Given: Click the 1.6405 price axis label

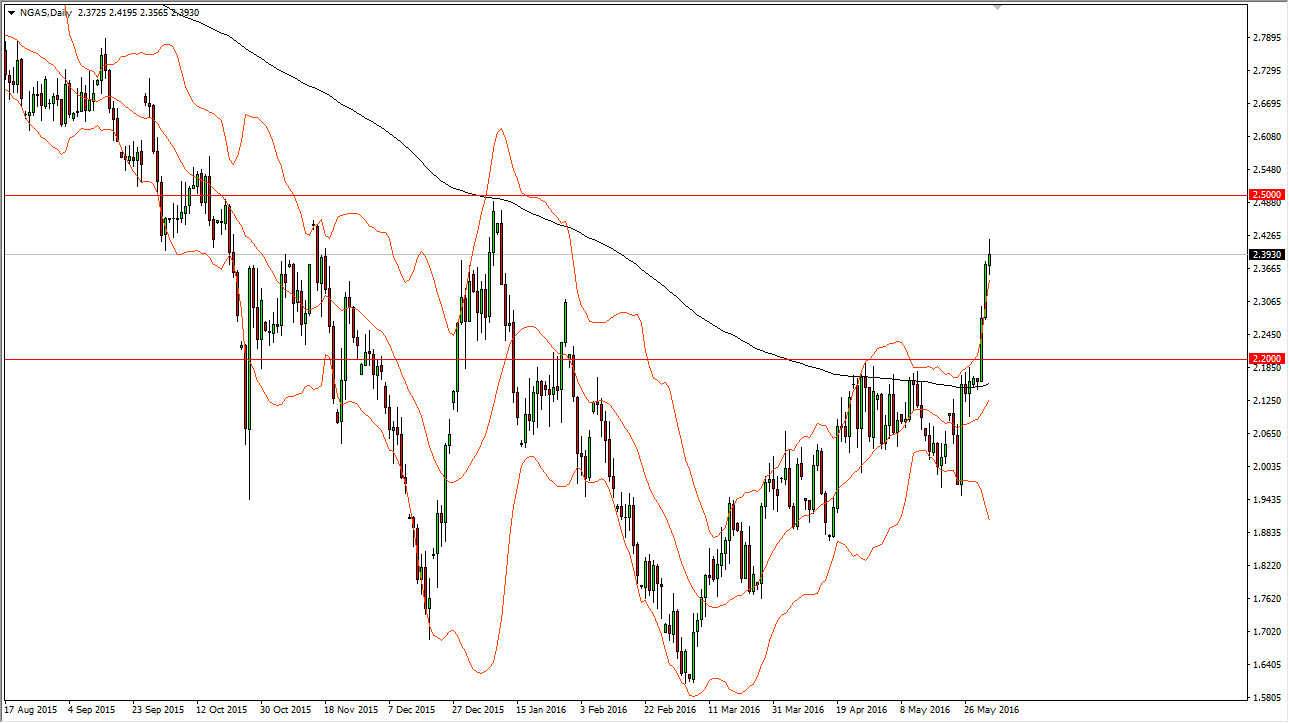Looking at the screenshot, I should (x=1266, y=665).
